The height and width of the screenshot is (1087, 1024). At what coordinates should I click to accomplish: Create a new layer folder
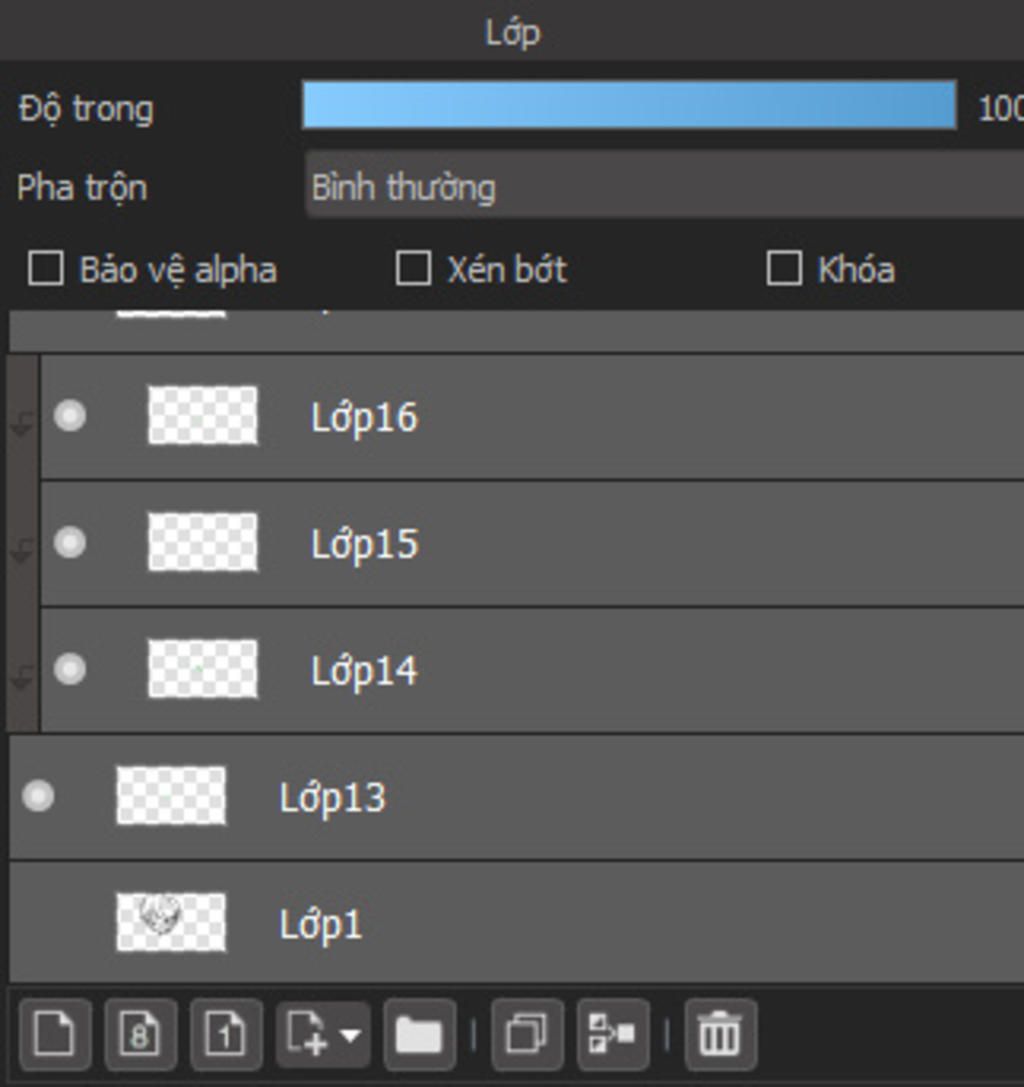419,1034
